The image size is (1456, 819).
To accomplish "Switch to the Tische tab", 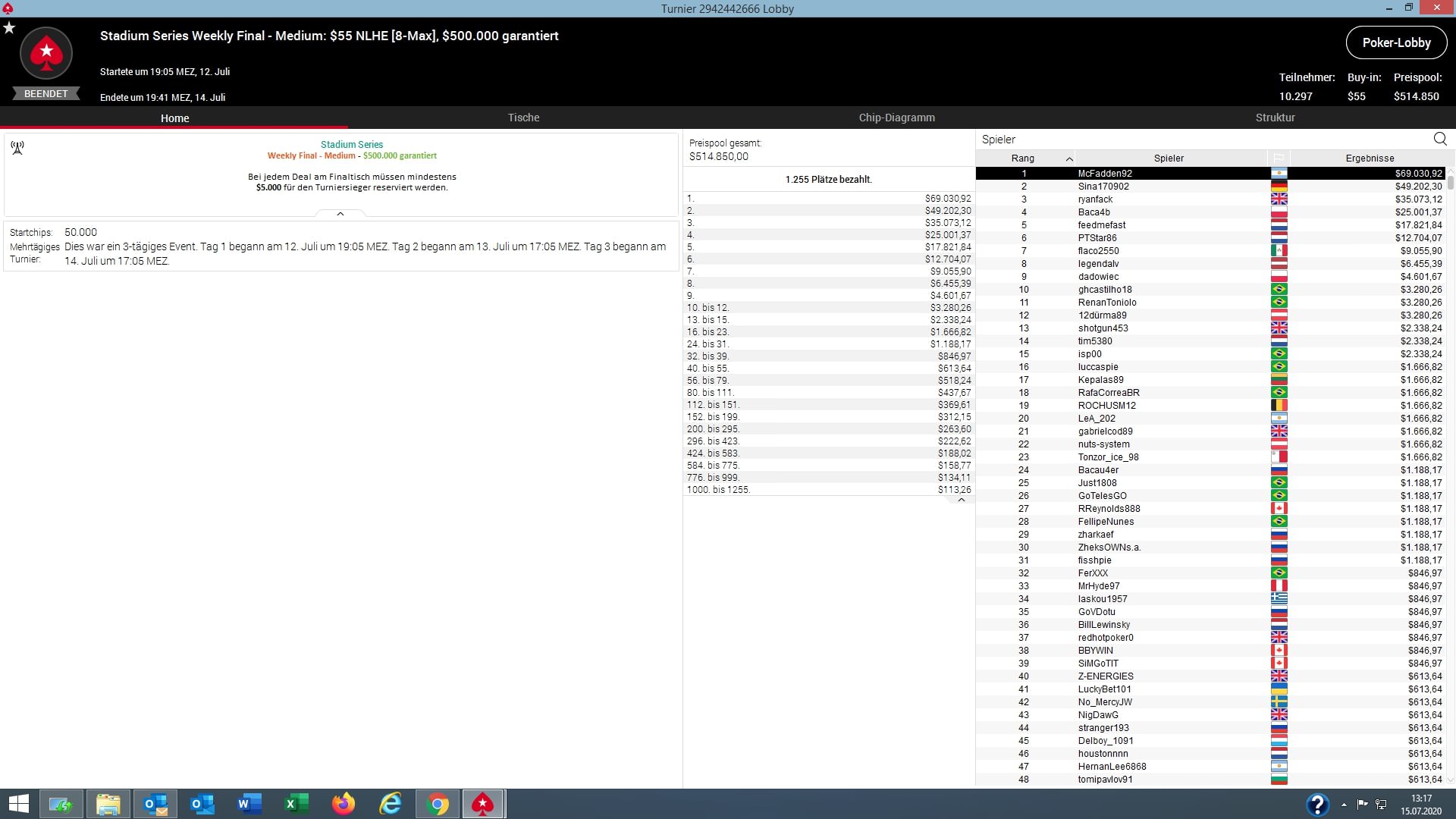I will pos(523,118).
